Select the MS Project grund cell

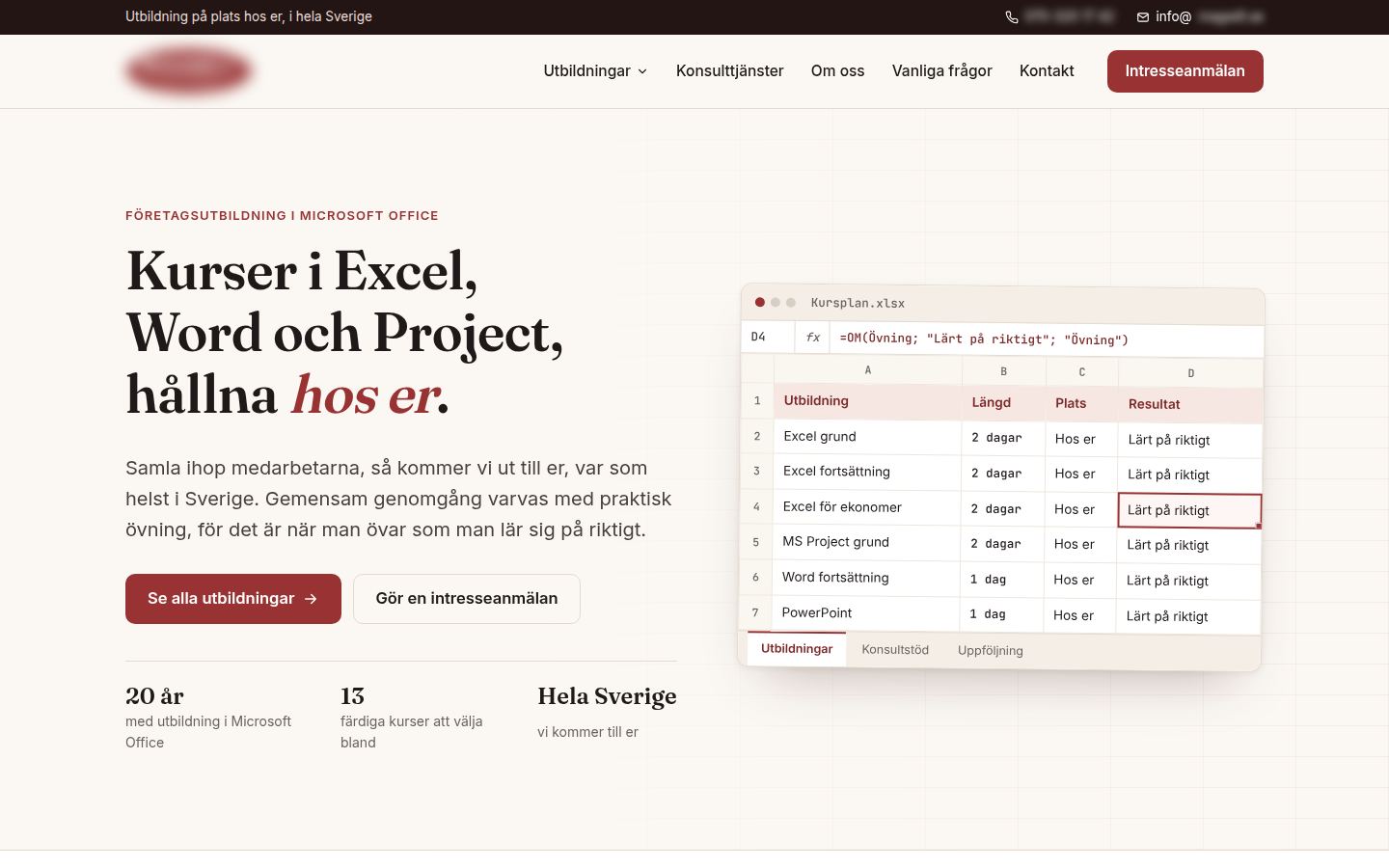(x=865, y=543)
